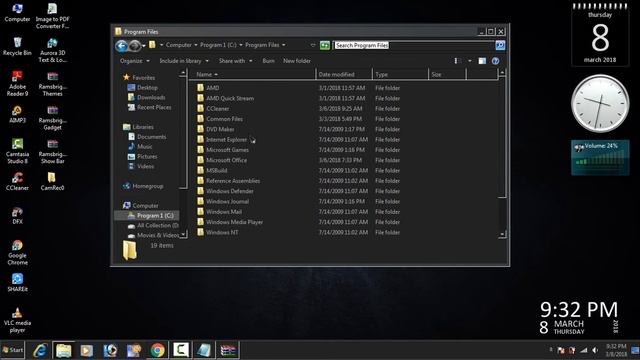The height and width of the screenshot is (360, 640).
Task: Click the Back navigation arrow in Explorer
Action: tap(121, 46)
